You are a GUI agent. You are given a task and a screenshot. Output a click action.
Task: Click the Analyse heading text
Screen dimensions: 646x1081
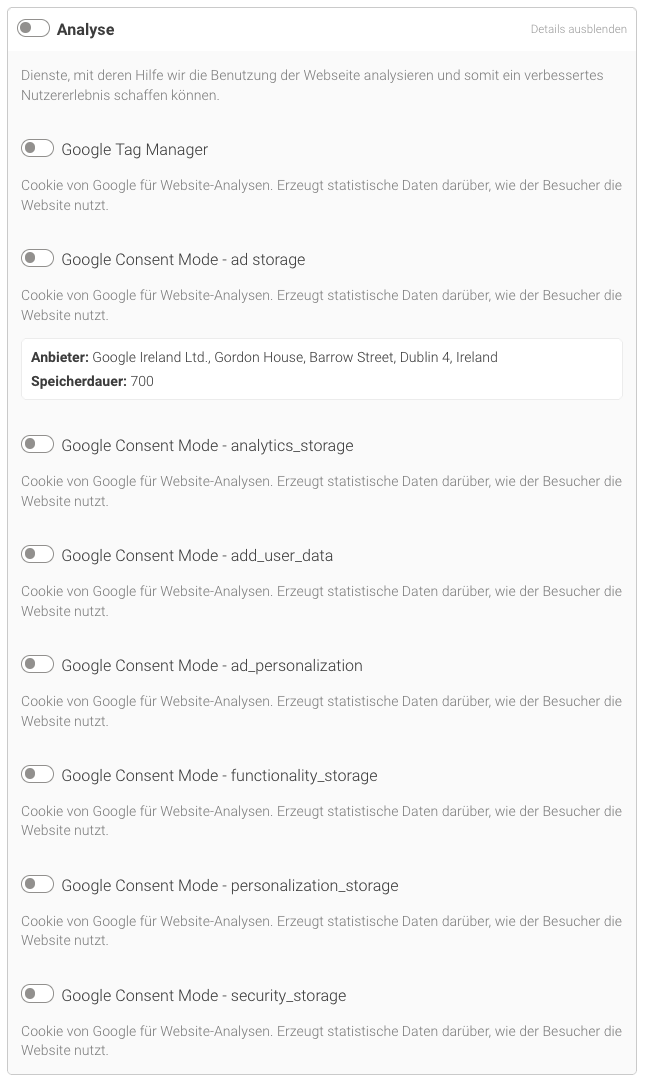[x=85, y=30]
